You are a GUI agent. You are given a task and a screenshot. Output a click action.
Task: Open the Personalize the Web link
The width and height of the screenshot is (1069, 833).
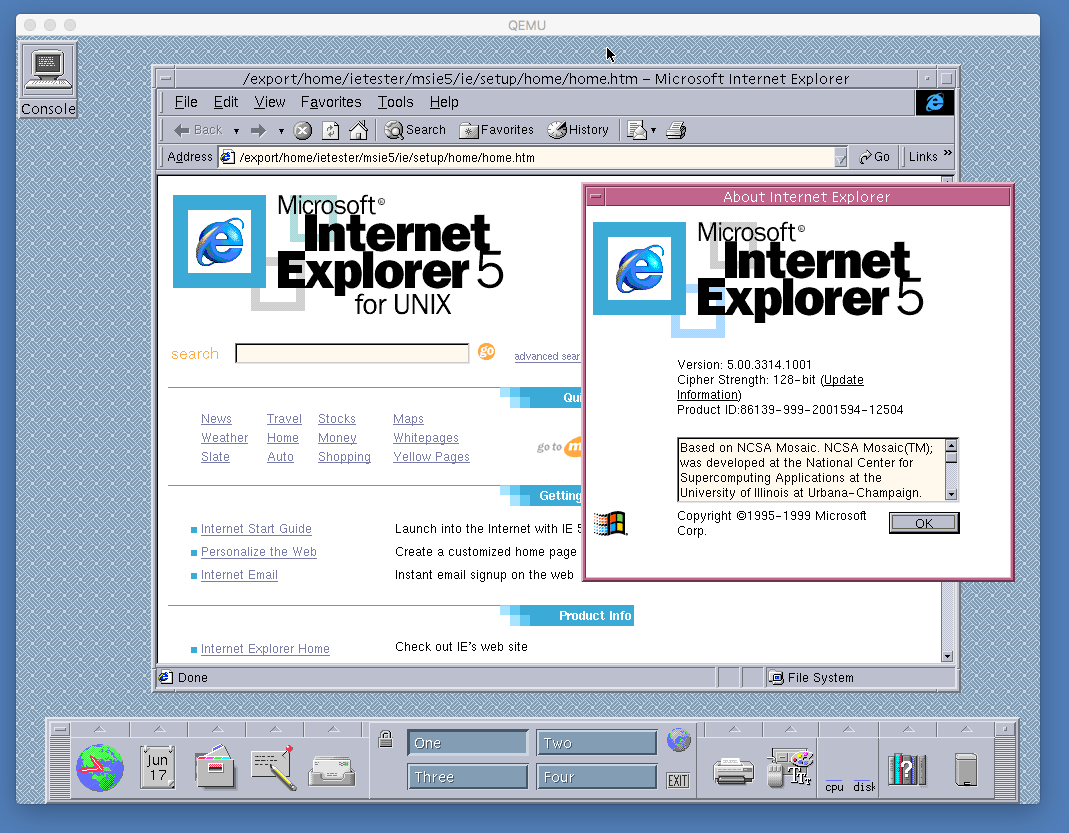(x=258, y=552)
